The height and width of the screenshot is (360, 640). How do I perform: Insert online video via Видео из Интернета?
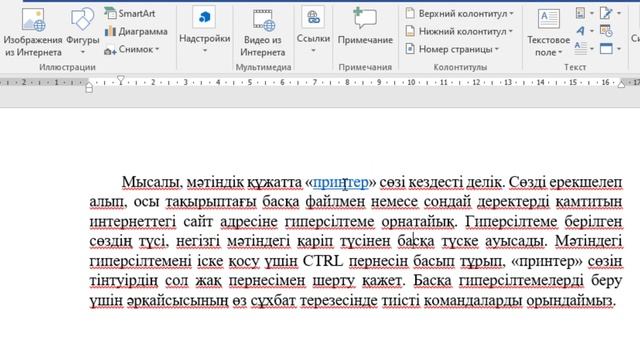[262, 33]
